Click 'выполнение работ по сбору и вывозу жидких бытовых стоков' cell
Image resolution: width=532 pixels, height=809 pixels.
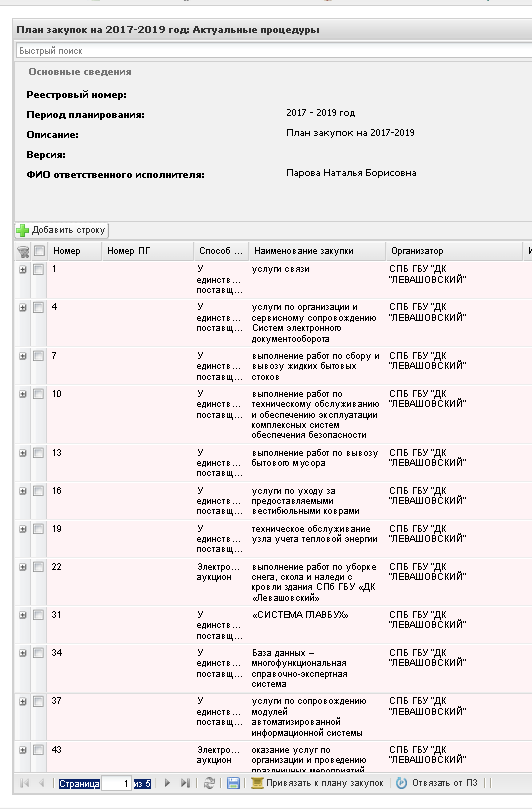point(315,366)
